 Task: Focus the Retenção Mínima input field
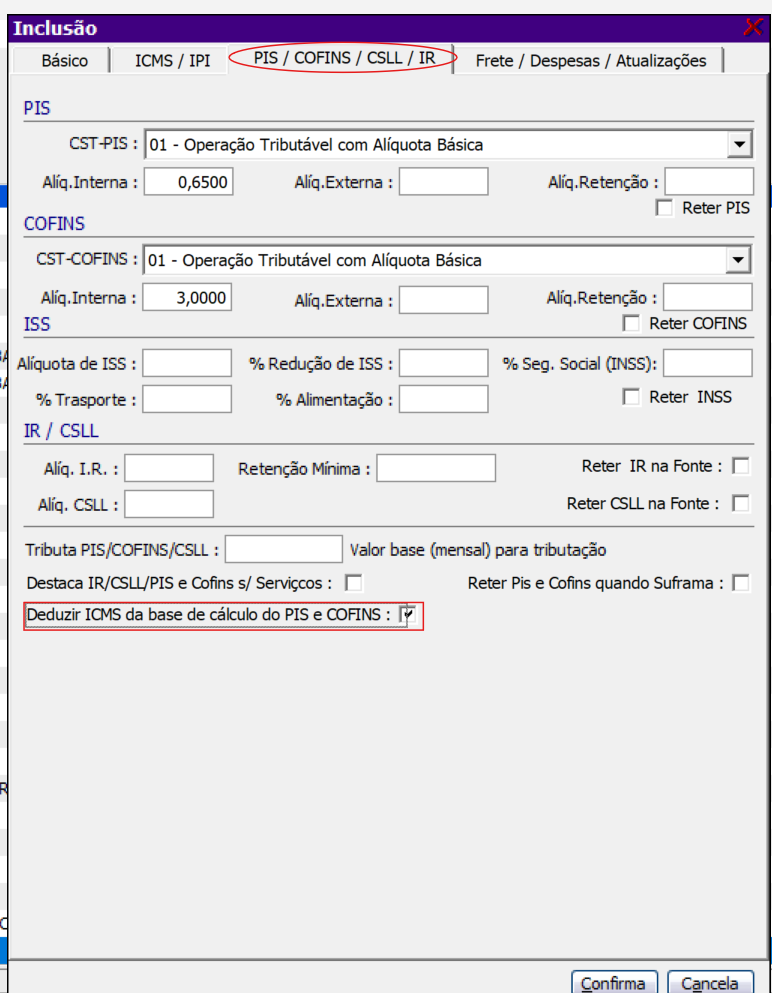click(x=436, y=468)
